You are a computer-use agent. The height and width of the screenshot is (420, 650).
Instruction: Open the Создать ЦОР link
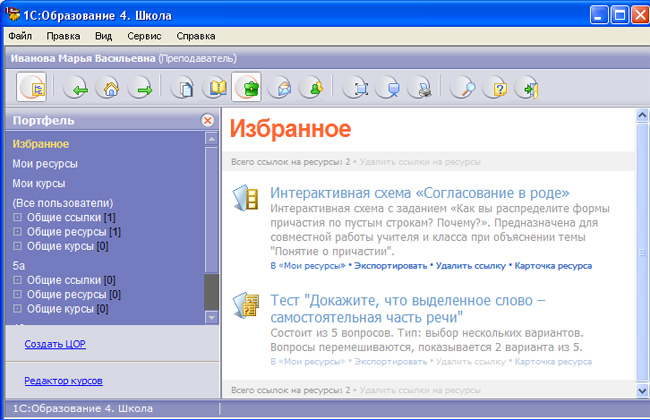point(55,344)
